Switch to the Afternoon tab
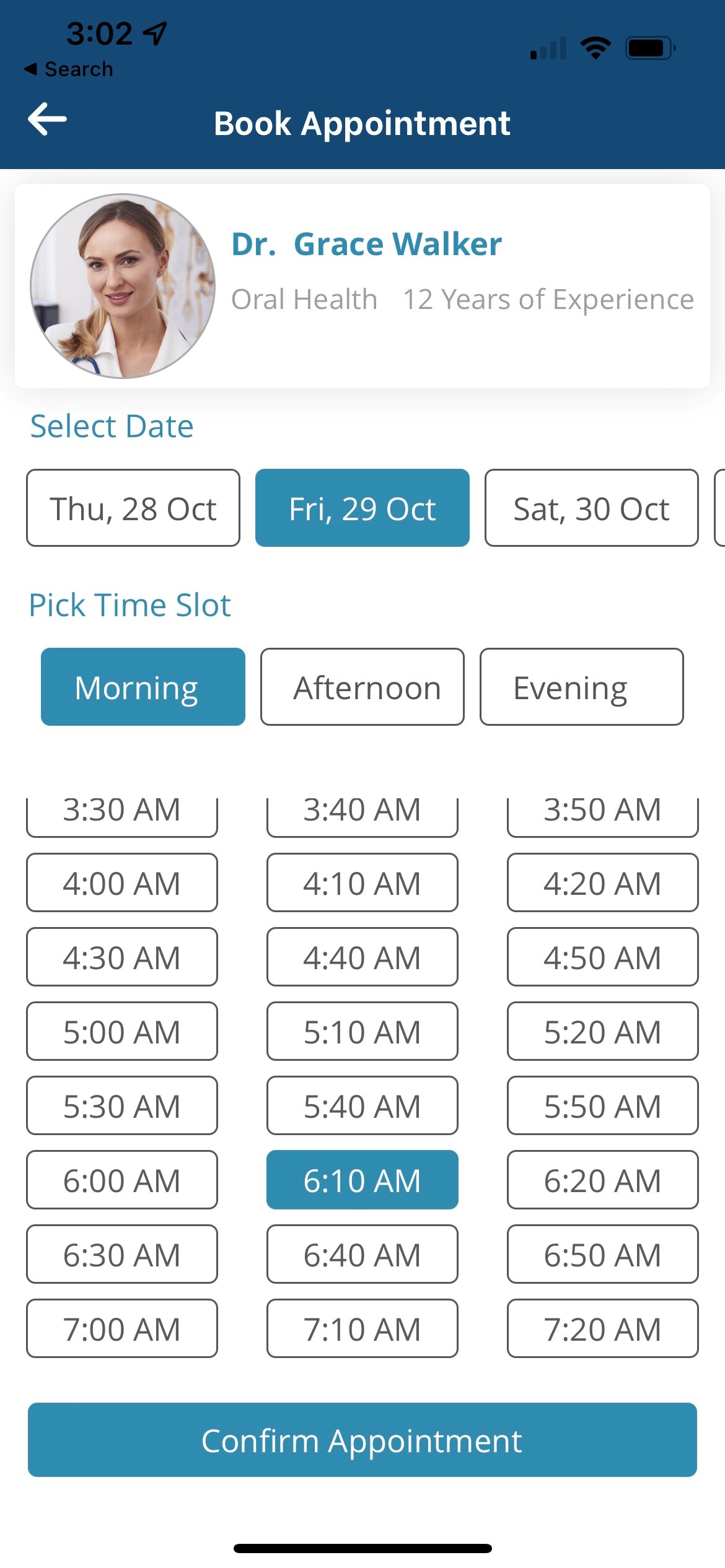725x1568 pixels. click(362, 687)
